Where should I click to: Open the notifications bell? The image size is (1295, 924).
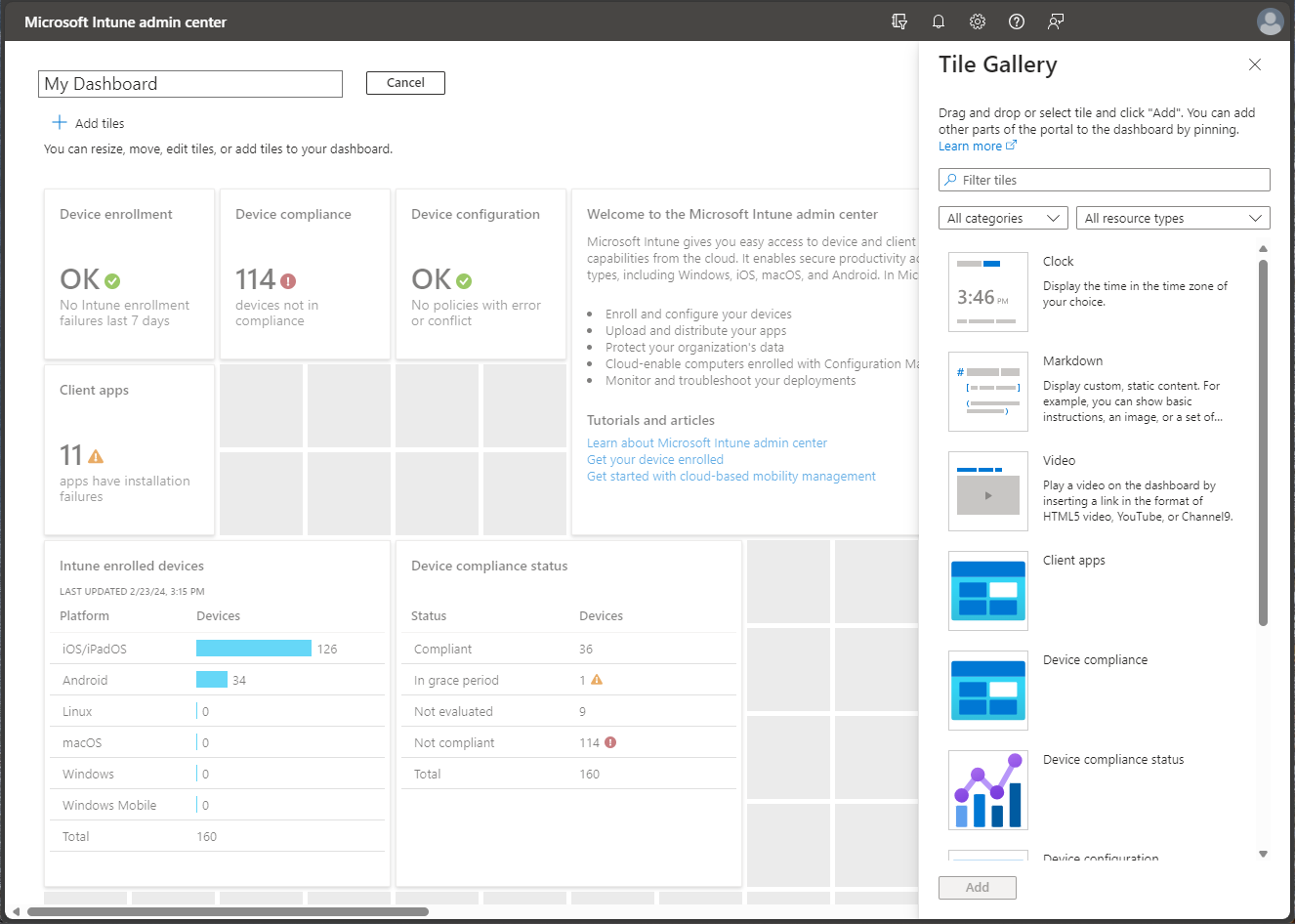pyautogui.click(x=939, y=21)
